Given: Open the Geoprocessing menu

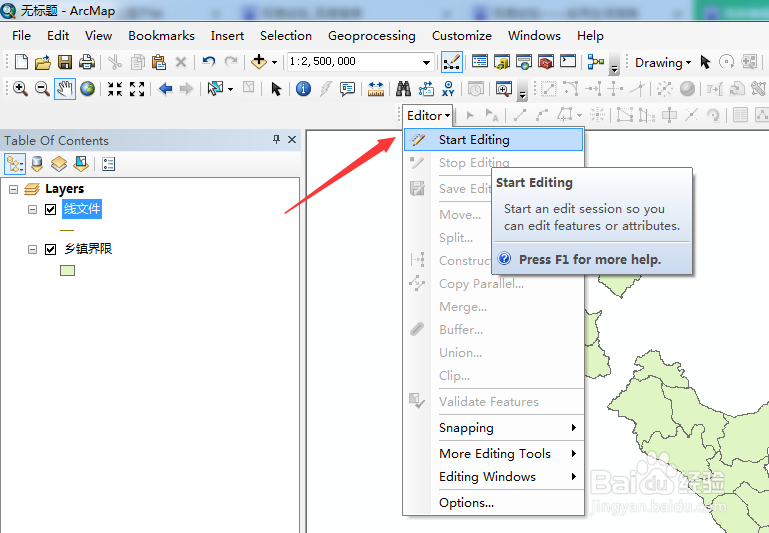Looking at the screenshot, I should point(371,36).
